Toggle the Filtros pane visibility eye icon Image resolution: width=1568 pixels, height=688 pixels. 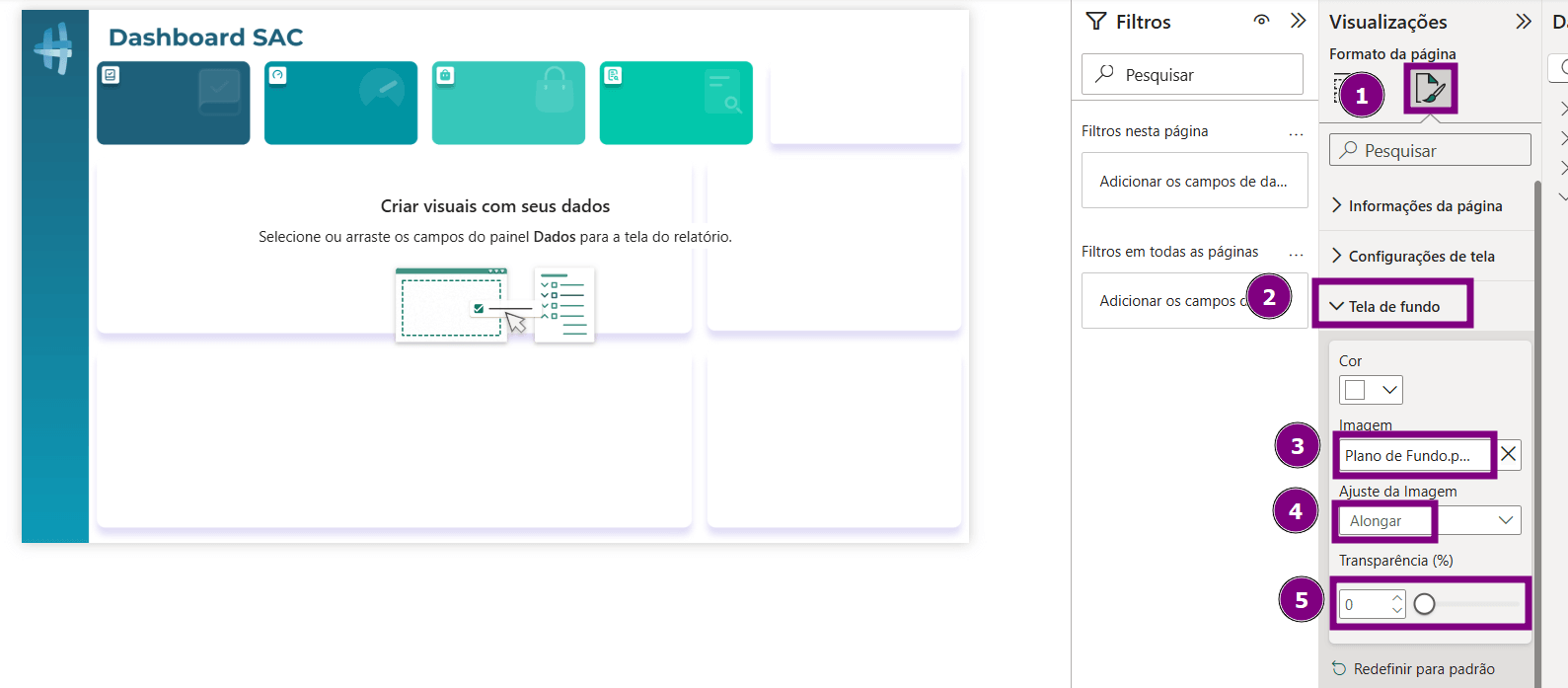[x=1261, y=20]
